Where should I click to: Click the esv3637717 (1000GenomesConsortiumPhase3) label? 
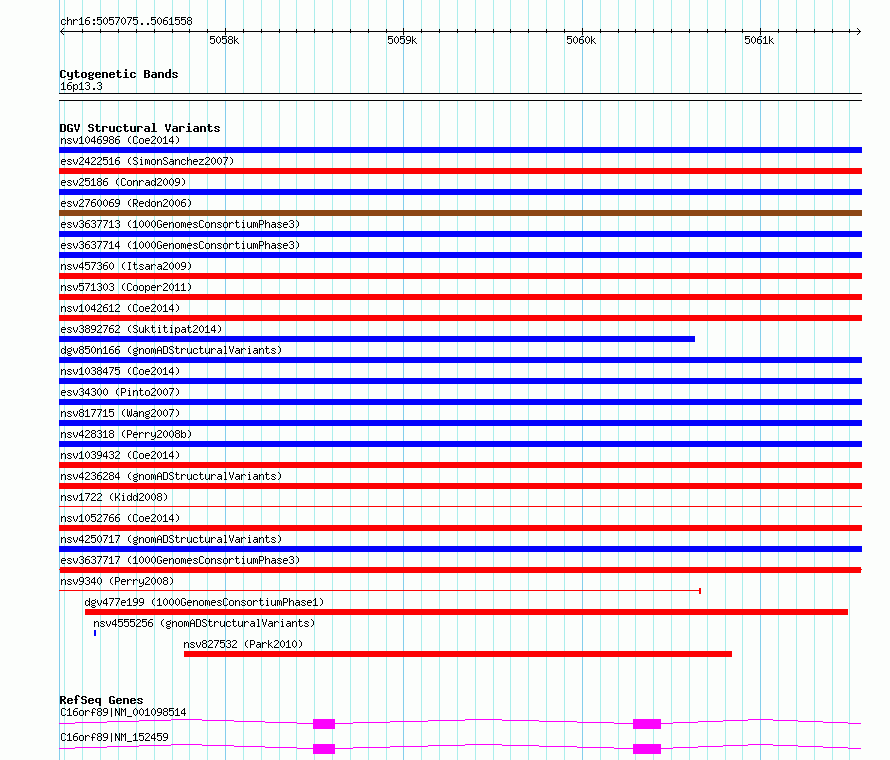pyautogui.click(x=180, y=560)
